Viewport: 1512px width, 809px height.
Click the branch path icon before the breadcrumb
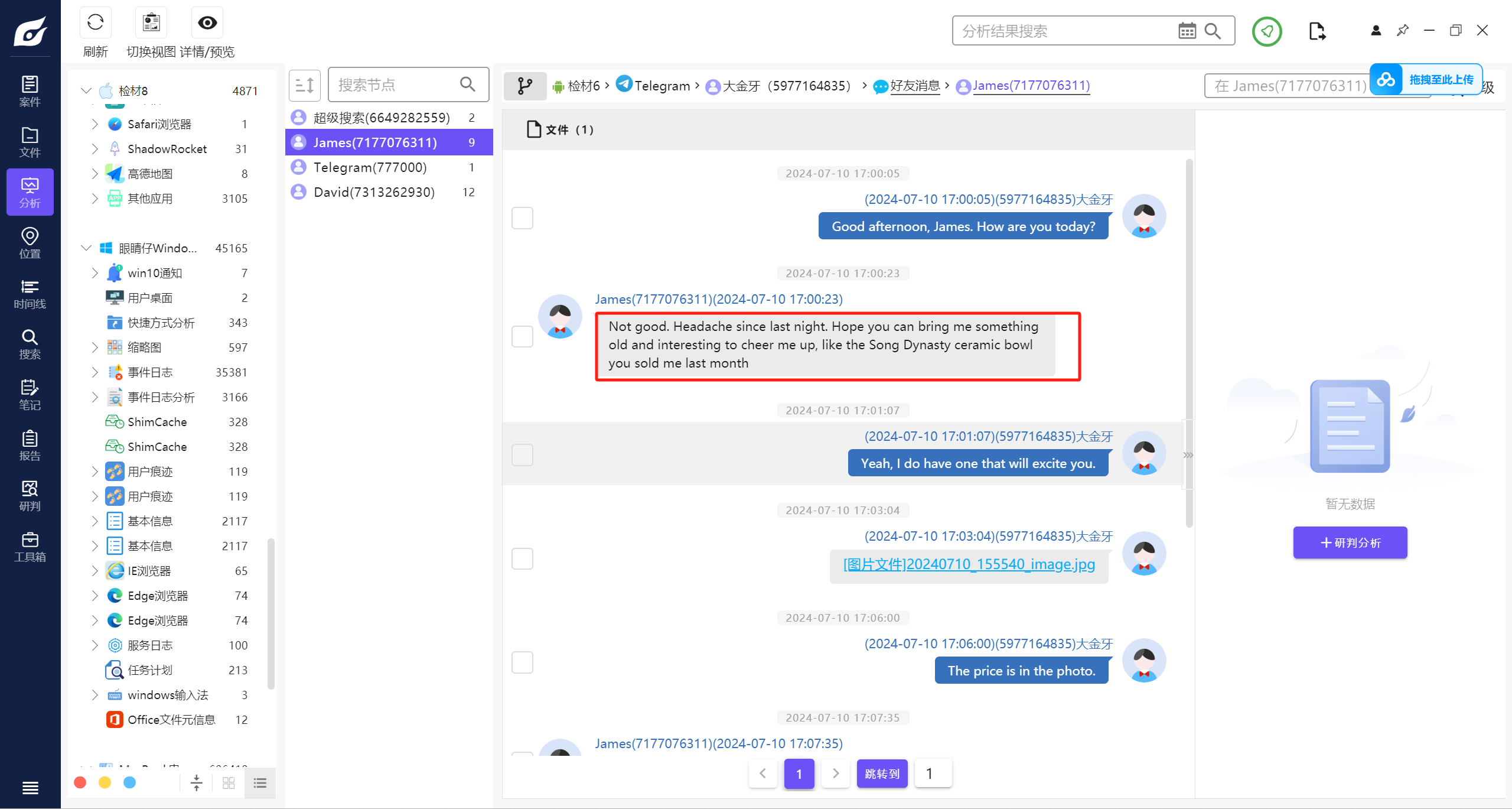524,86
